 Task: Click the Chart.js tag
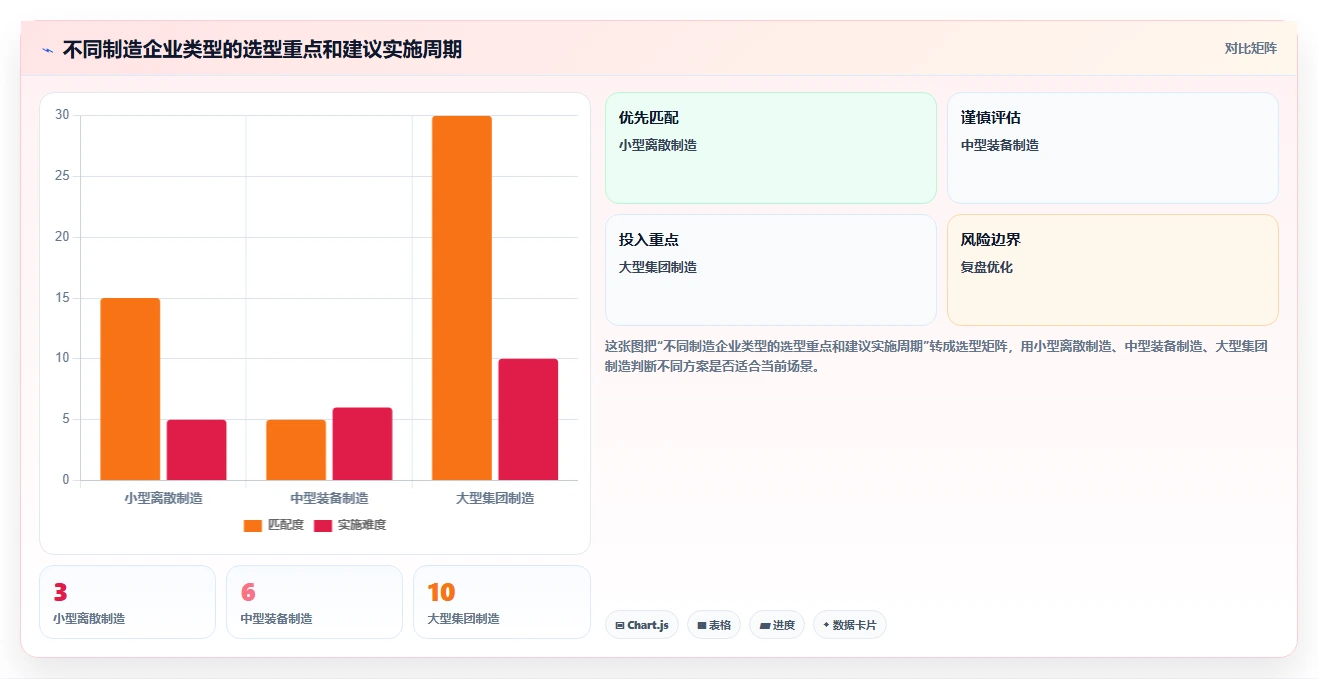pyautogui.click(x=642, y=625)
